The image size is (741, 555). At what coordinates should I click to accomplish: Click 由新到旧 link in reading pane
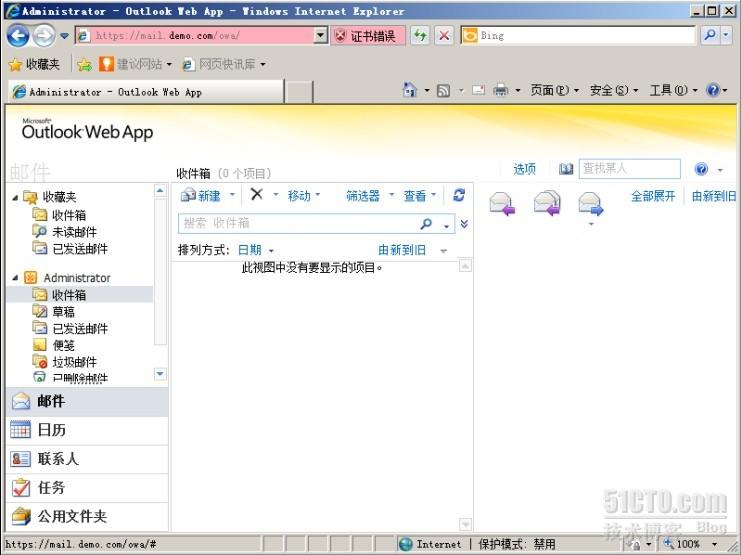point(714,196)
